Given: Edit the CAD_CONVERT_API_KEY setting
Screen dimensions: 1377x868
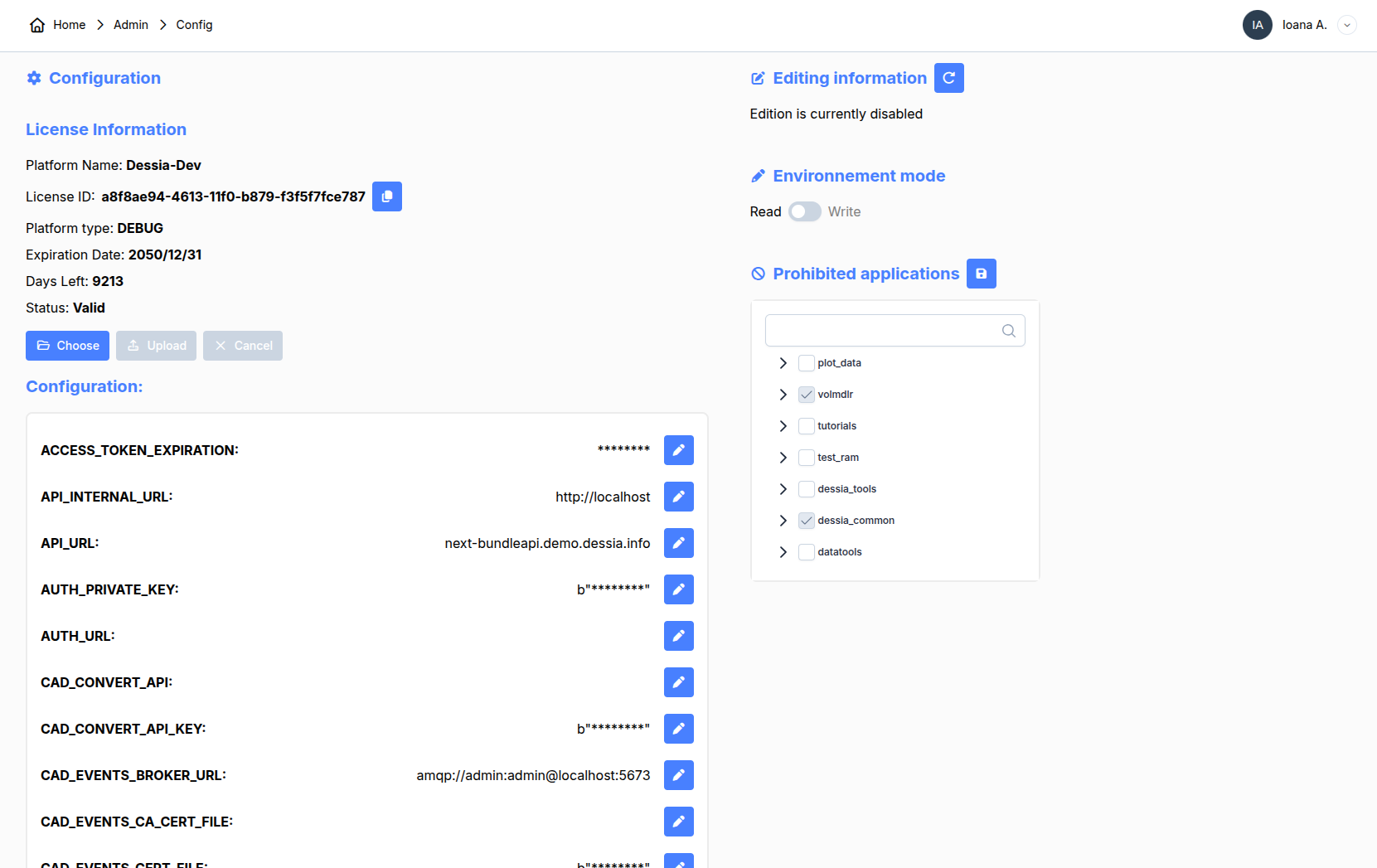Looking at the screenshot, I should [x=678, y=729].
